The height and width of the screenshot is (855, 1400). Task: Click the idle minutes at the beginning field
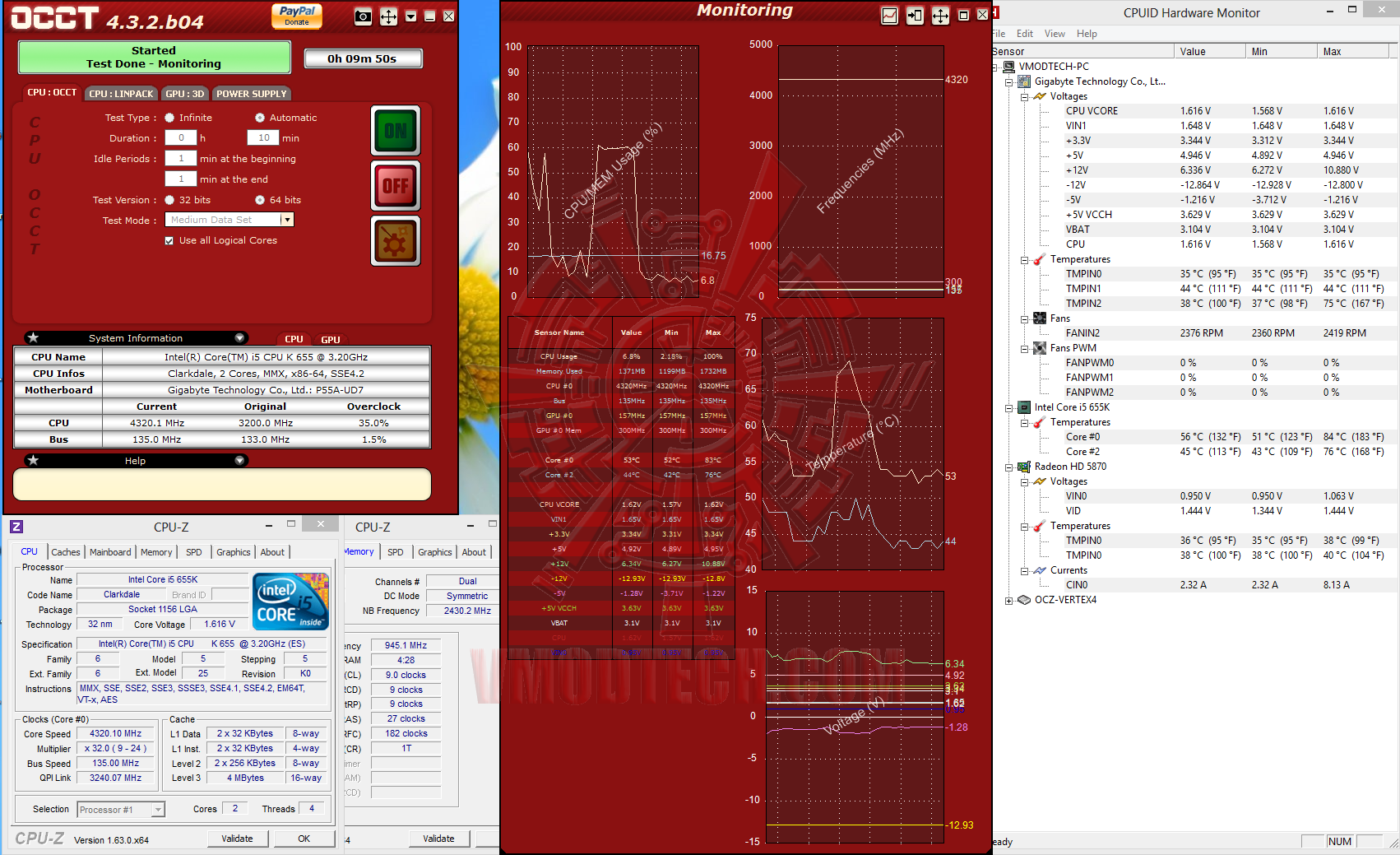coord(181,159)
